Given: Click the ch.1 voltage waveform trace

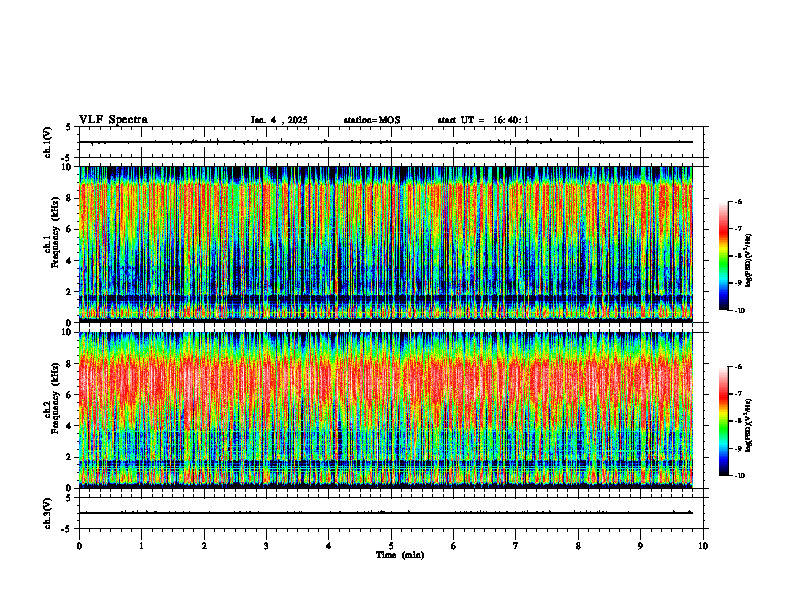Looking at the screenshot, I should pos(386,142).
